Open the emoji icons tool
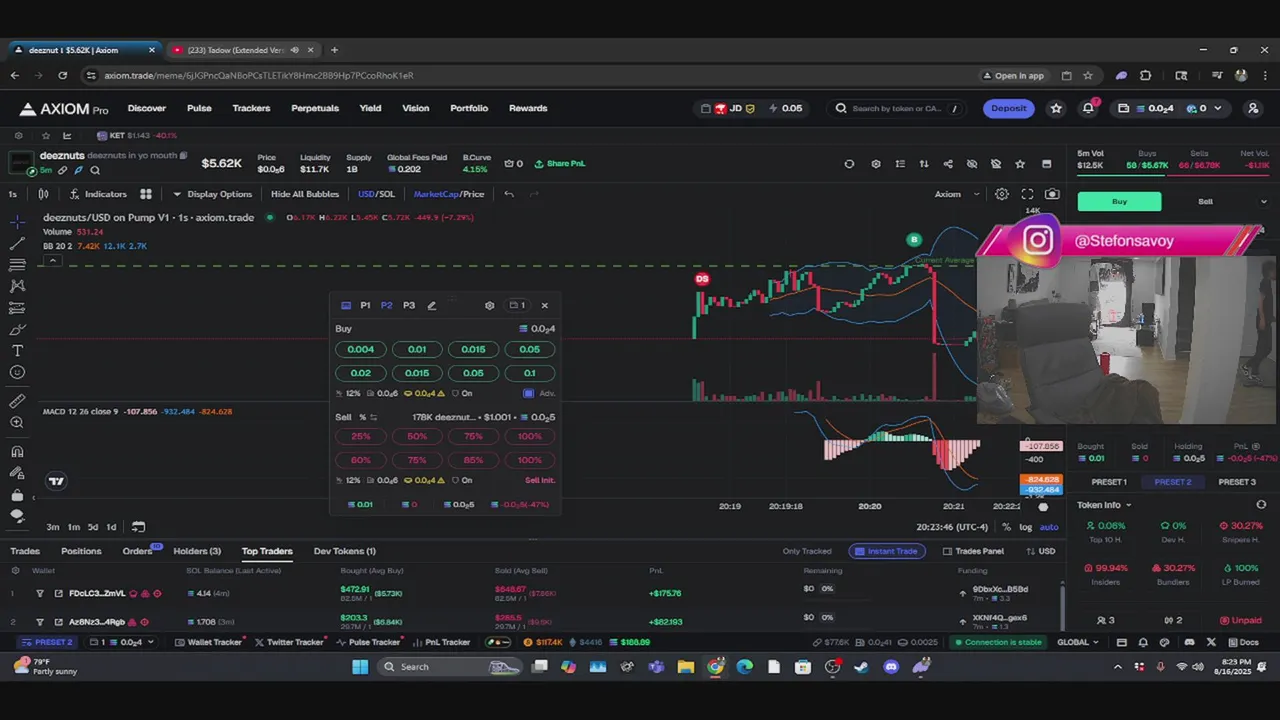 17,373
